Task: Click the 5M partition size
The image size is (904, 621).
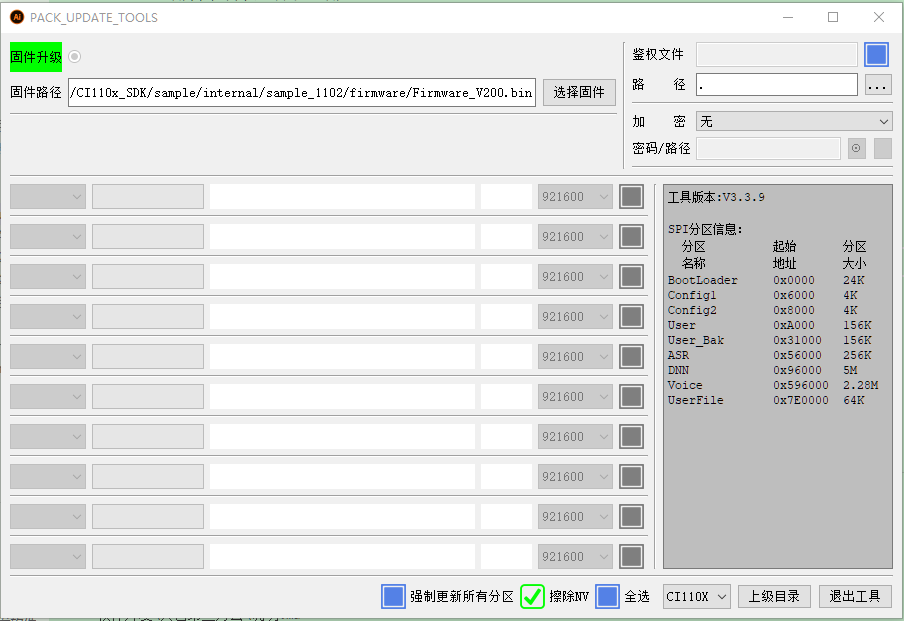Action: click(x=850, y=370)
